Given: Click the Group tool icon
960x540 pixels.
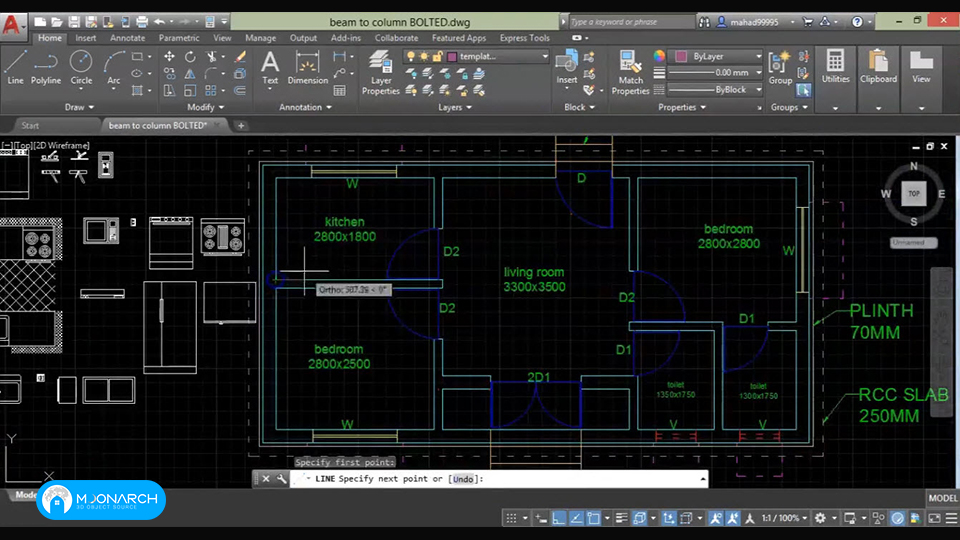Looking at the screenshot, I should 780,67.
